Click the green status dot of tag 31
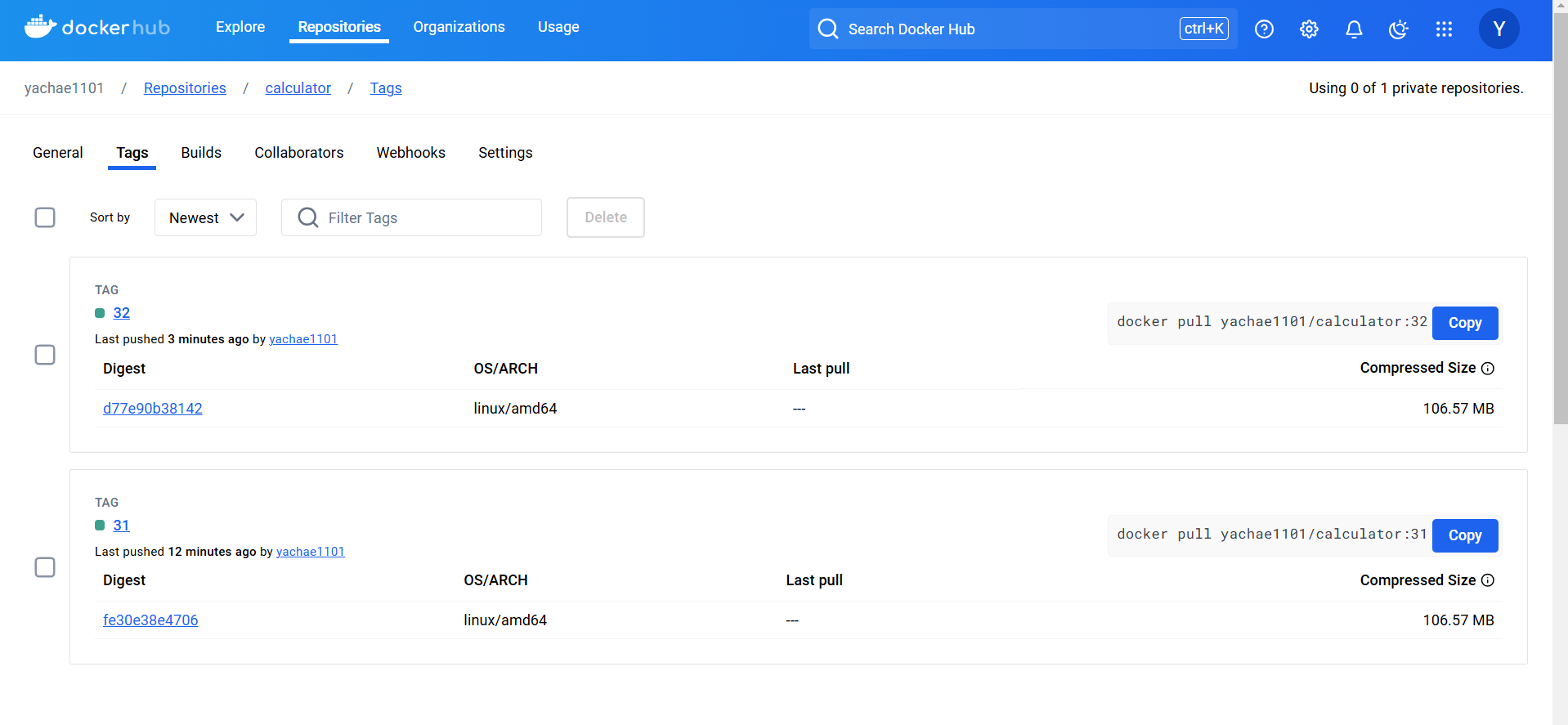The width and height of the screenshot is (1568, 725). click(x=100, y=526)
